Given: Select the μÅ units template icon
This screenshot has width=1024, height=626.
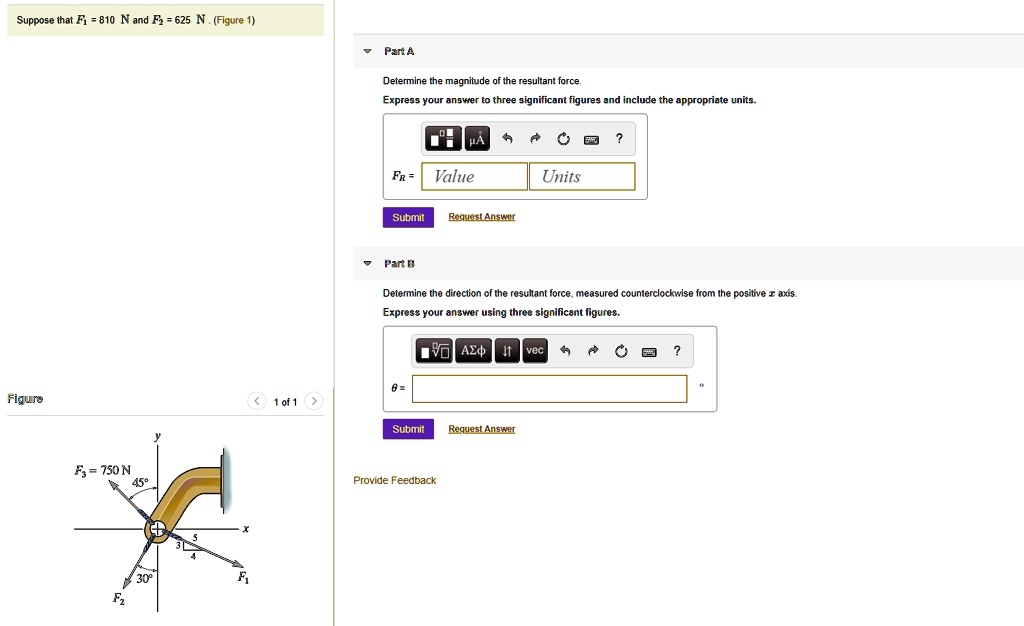Looking at the screenshot, I should click(477, 139).
